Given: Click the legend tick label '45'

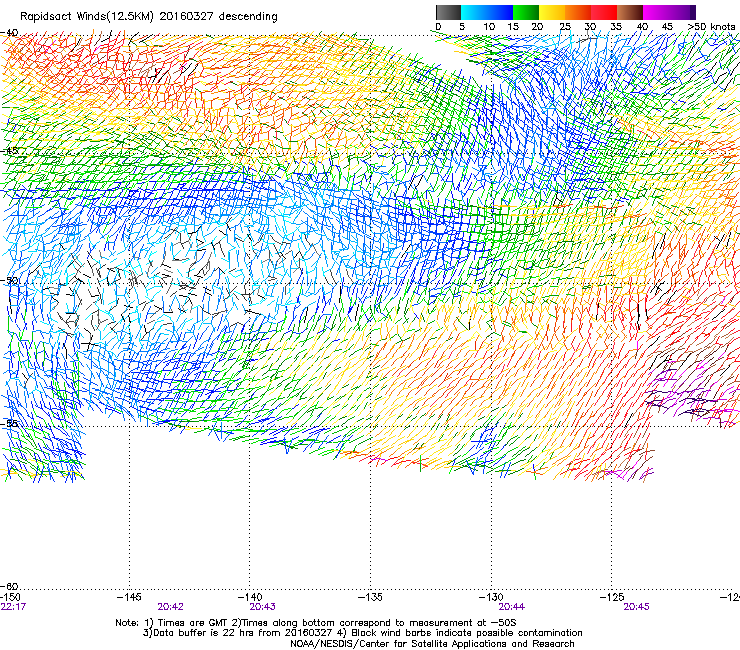Looking at the screenshot, I should [667, 27].
